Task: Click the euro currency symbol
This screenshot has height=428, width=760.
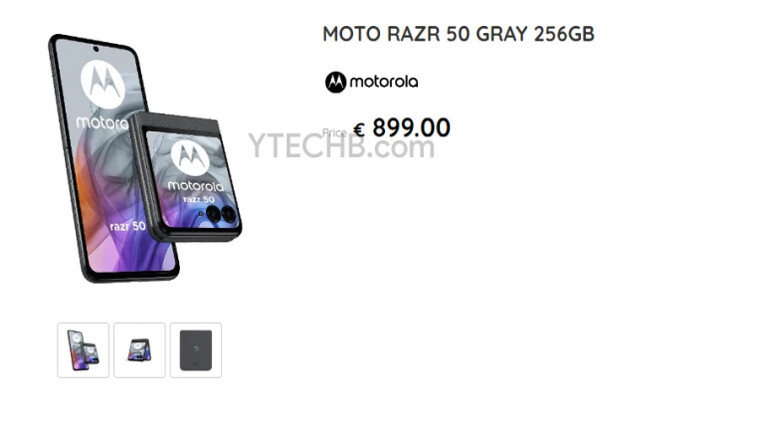Action: 359,129
